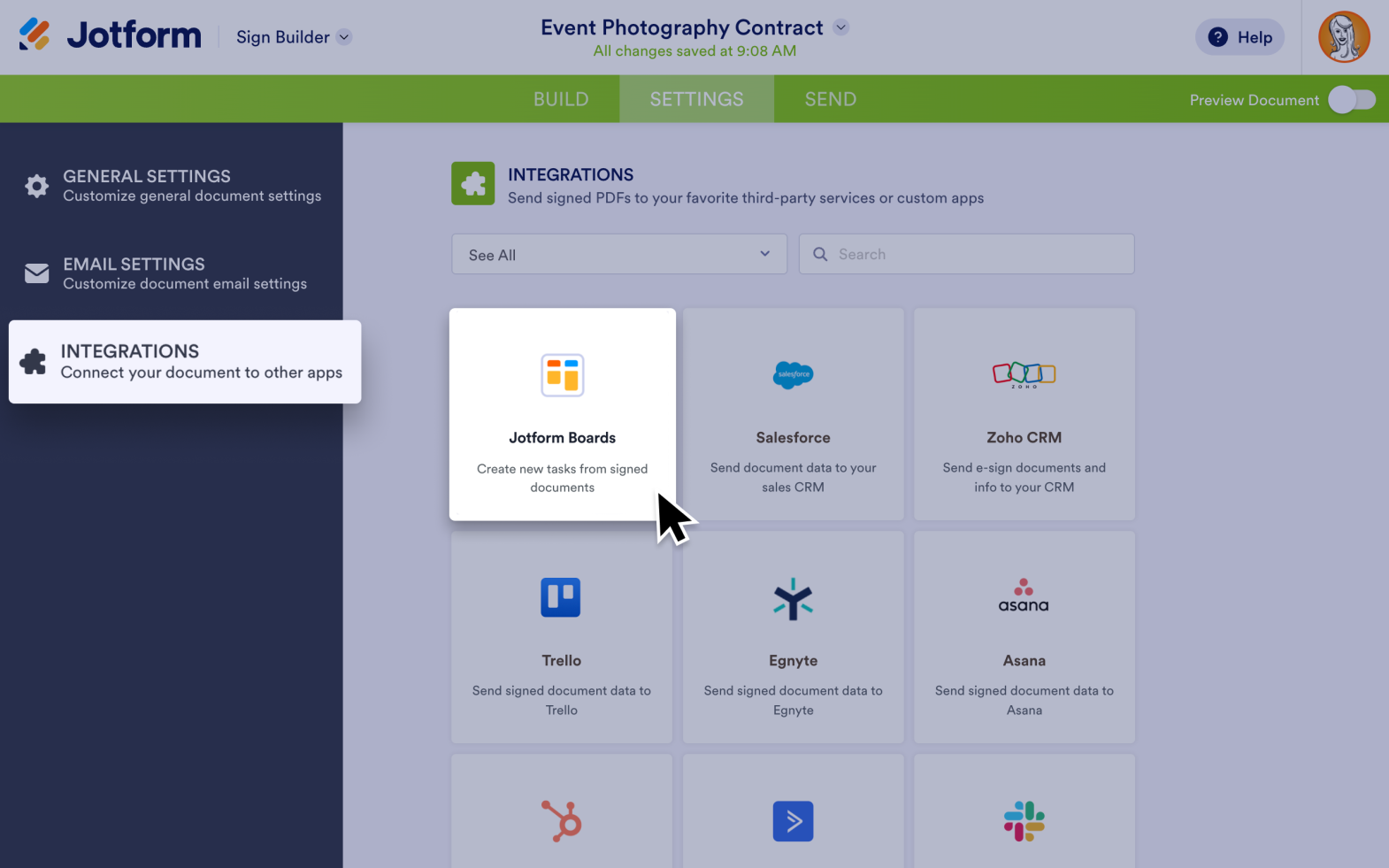Click the Asana logo icon

point(1024,595)
